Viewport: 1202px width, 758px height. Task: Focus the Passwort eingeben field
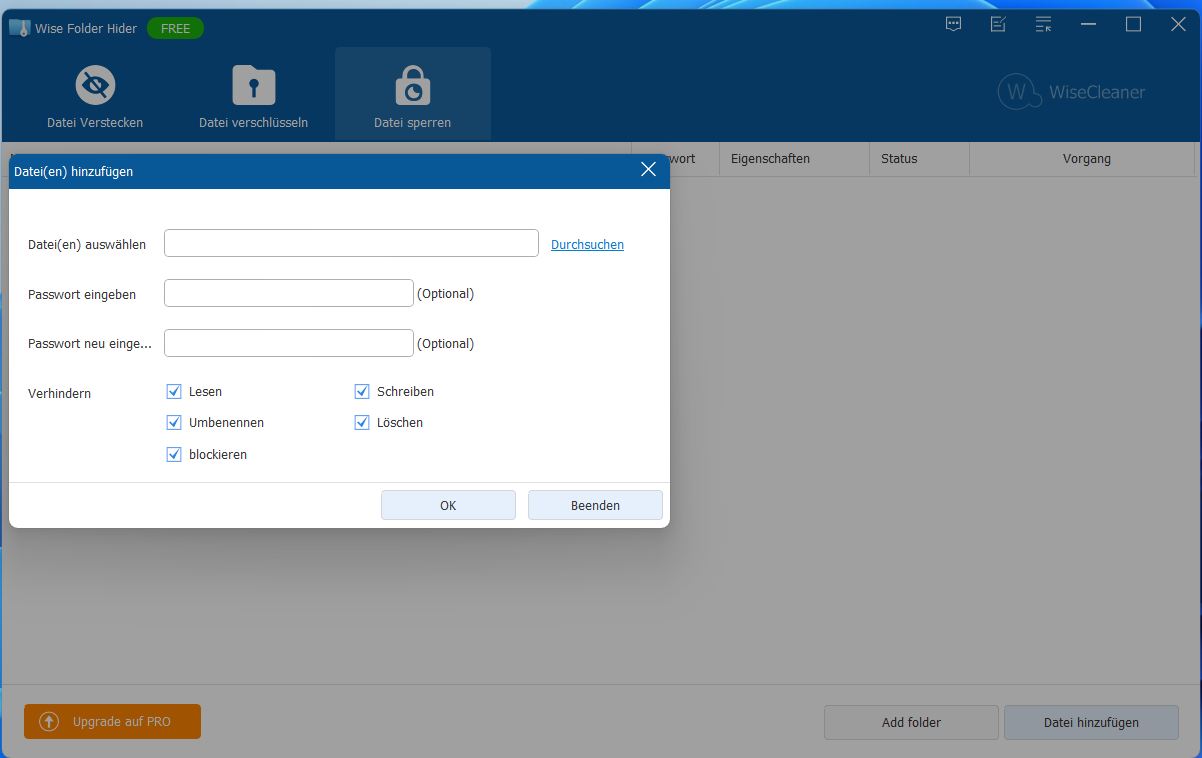(x=288, y=293)
